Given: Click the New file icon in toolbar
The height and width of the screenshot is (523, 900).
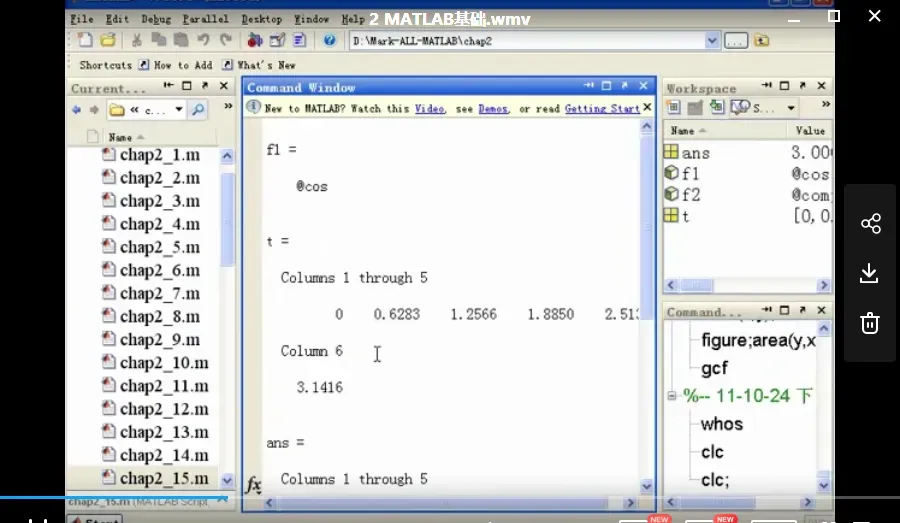Looking at the screenshot, I should pyautogui.click(x=85, y=40).
